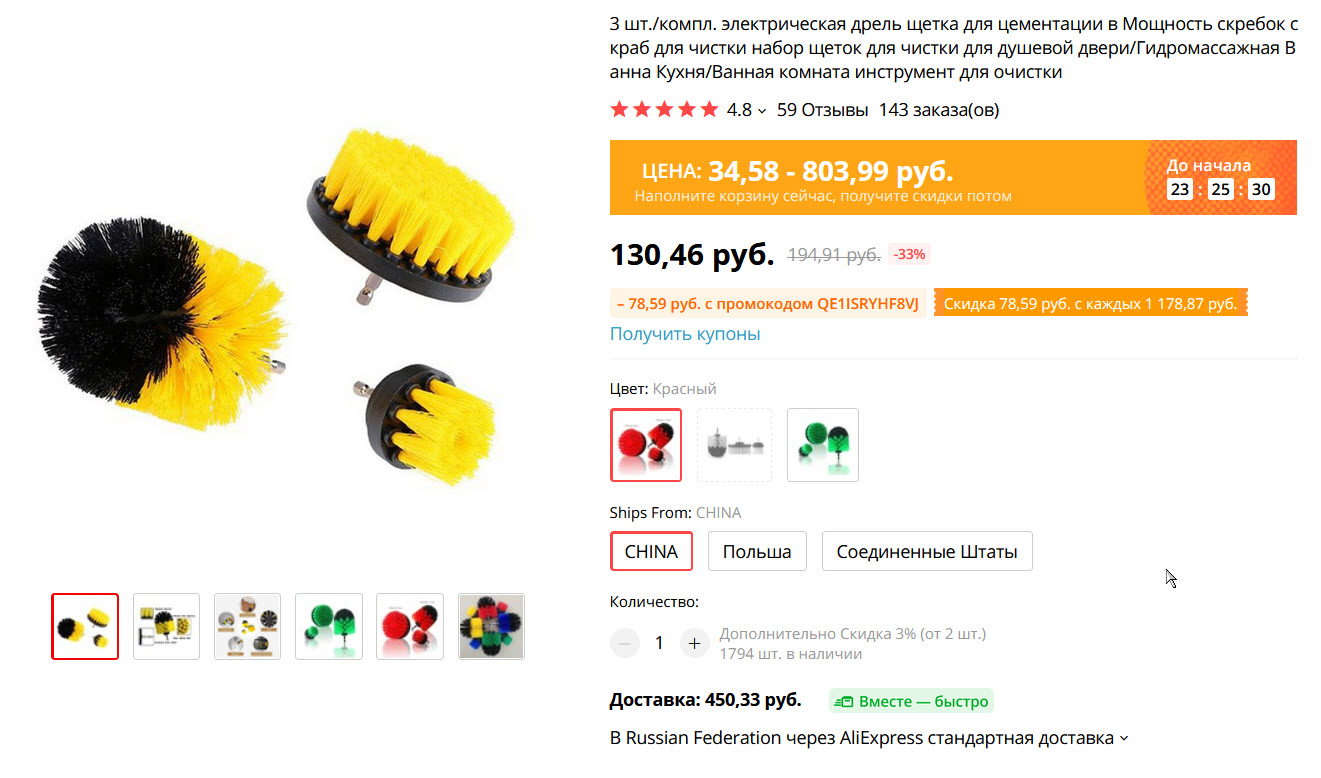Open the Получить купоны link
1321x778 pixels.
[x=685, y=334]
